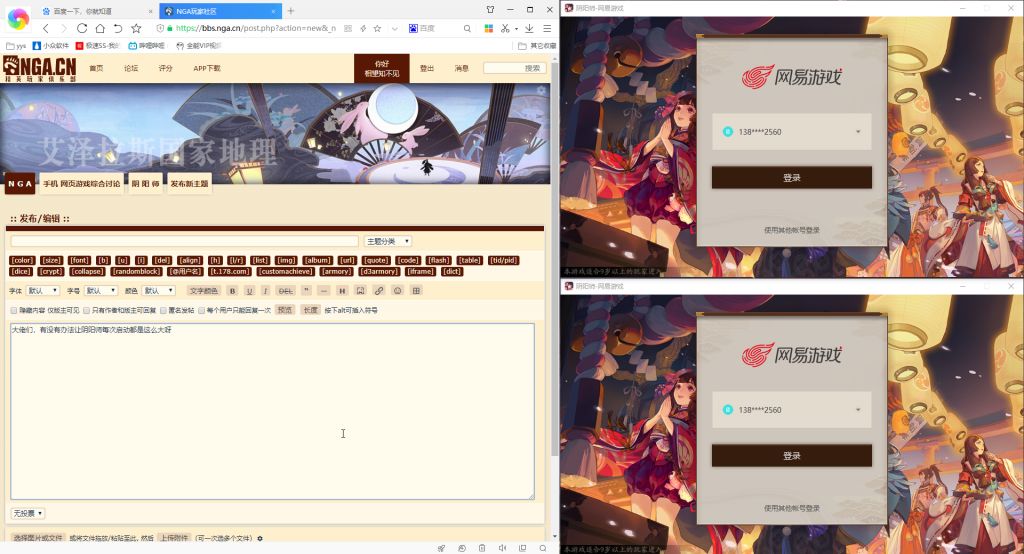Open the 论坛 menu item
Image resolution: width=1024 pixels, height=554 pixels.
pyautogui.click(x=131, y=68)
